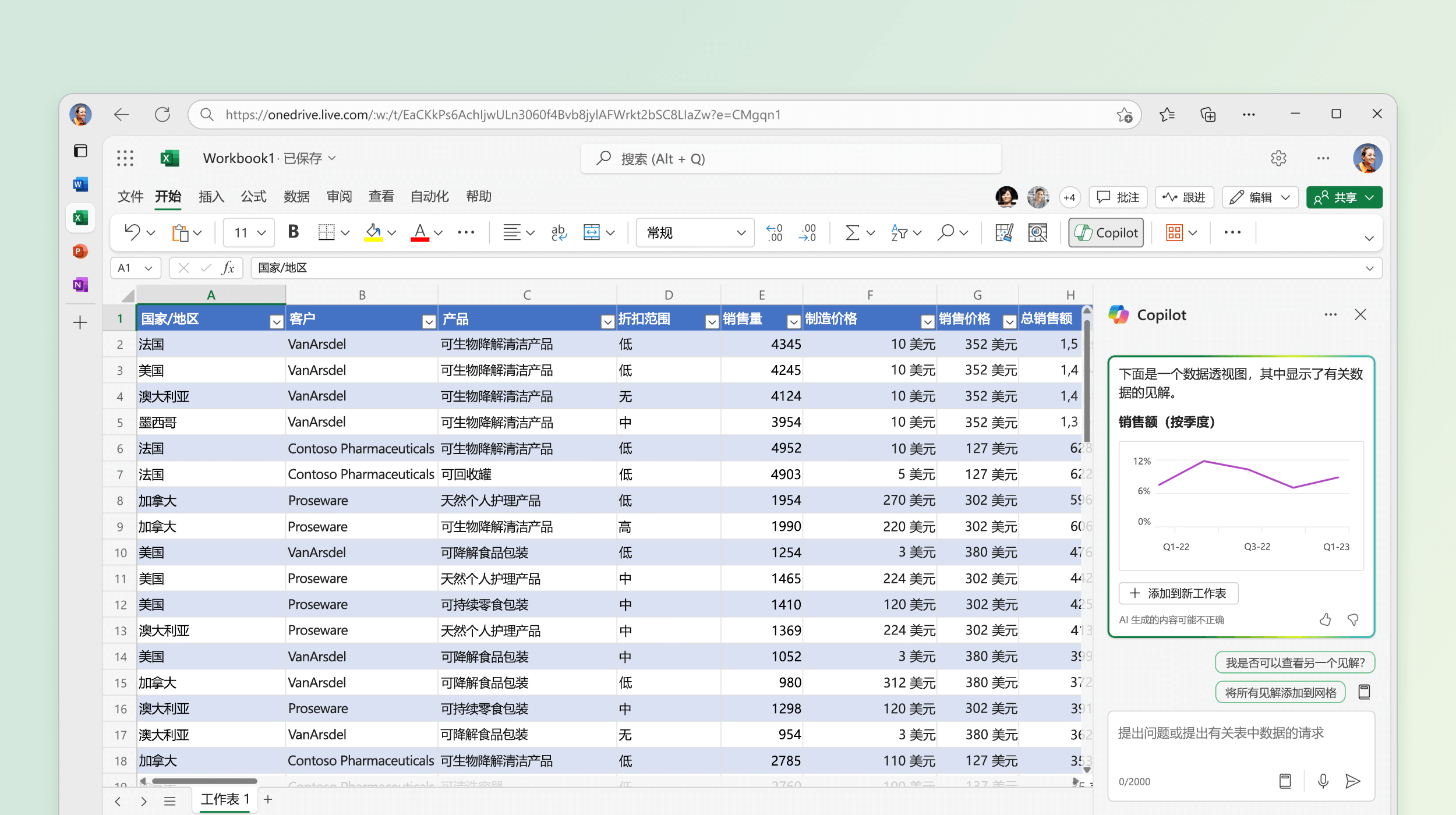Click 我是否可以查看另一个见解 button
Image resolution: width=1456 pixels, height=815 pixels.
point(1291,661)
